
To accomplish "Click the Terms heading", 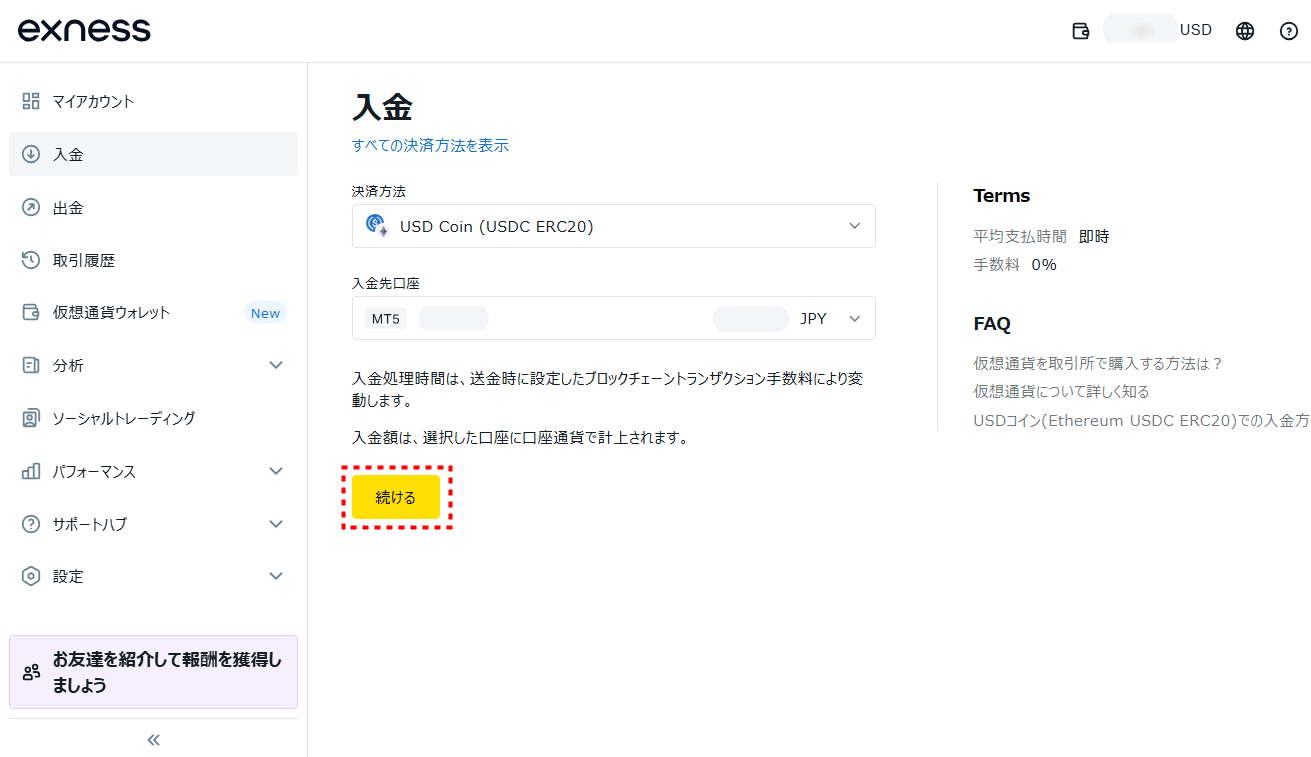I will (x=1001, y=196).
